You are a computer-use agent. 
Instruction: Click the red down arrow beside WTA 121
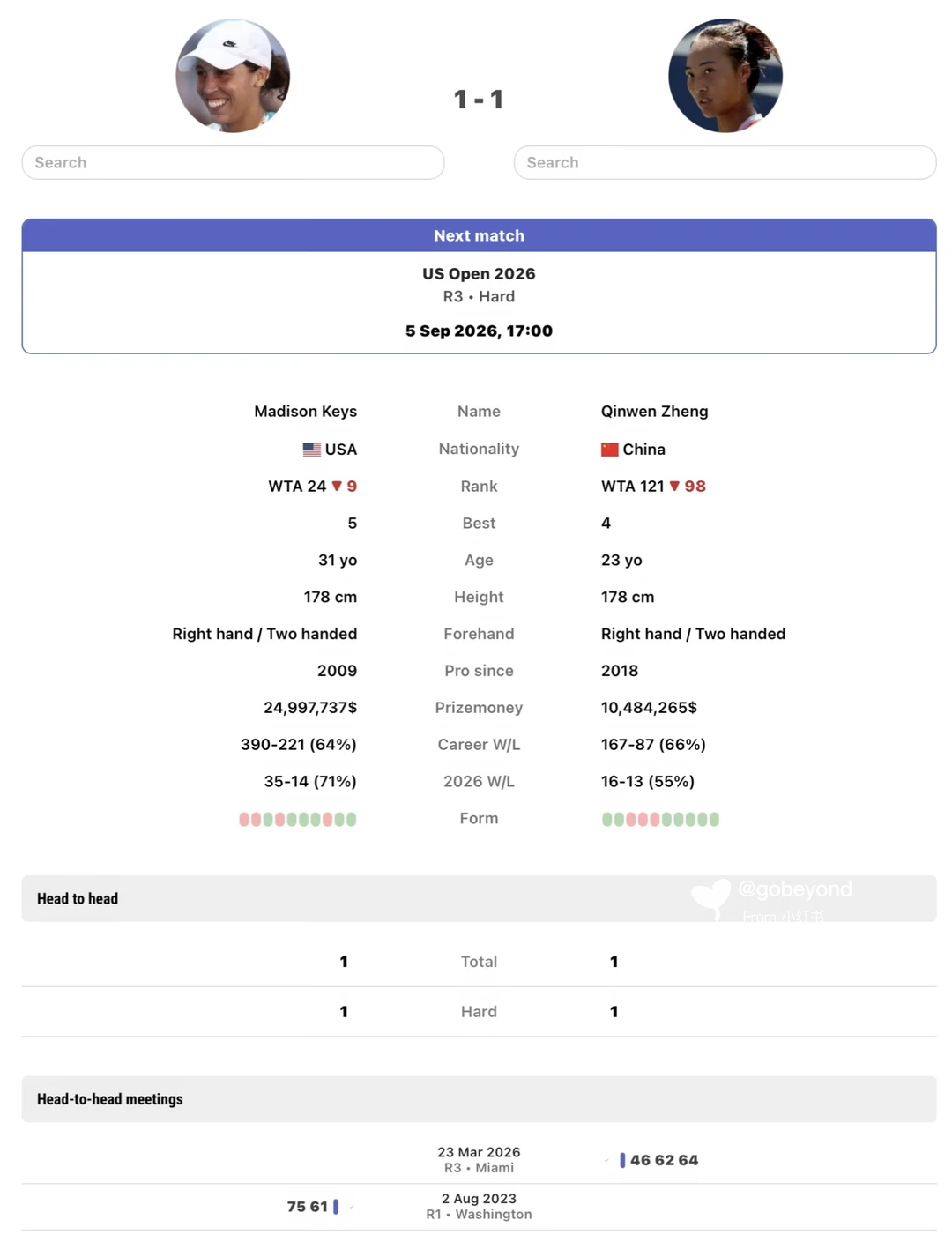[x=674, y=487]
